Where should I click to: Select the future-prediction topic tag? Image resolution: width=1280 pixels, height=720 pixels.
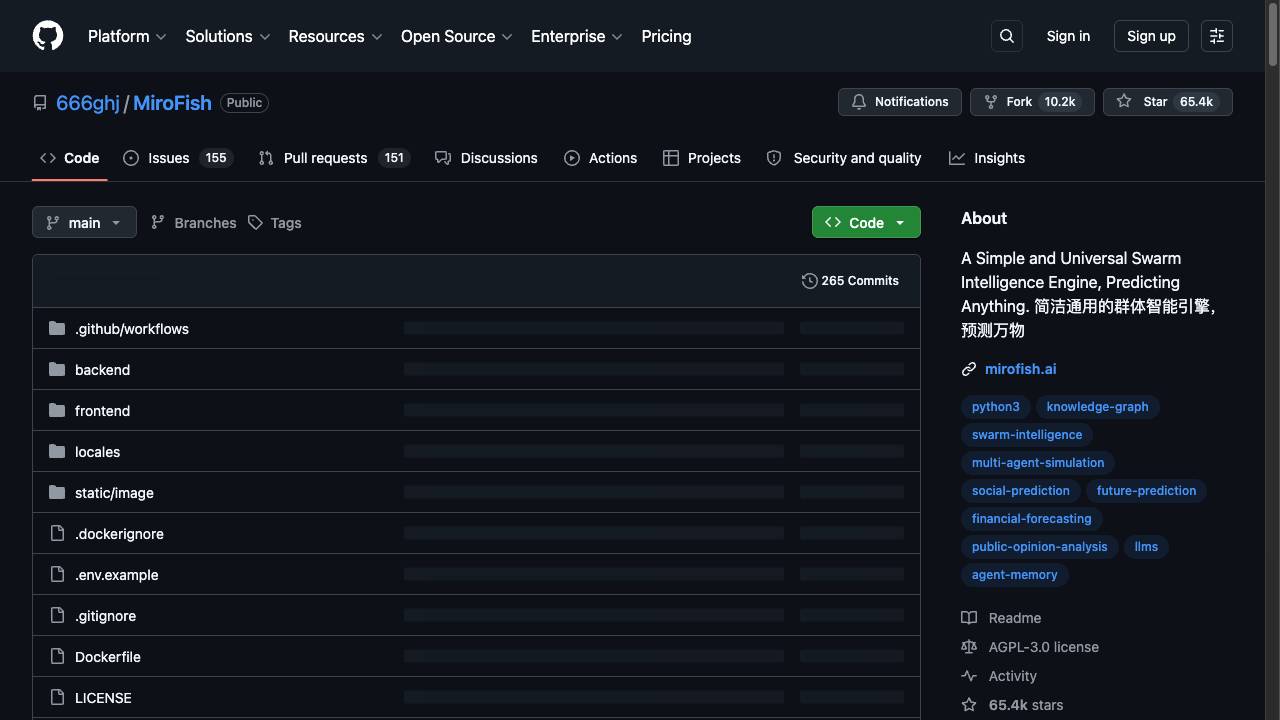pyautogui.click(x=1146, y=491)
